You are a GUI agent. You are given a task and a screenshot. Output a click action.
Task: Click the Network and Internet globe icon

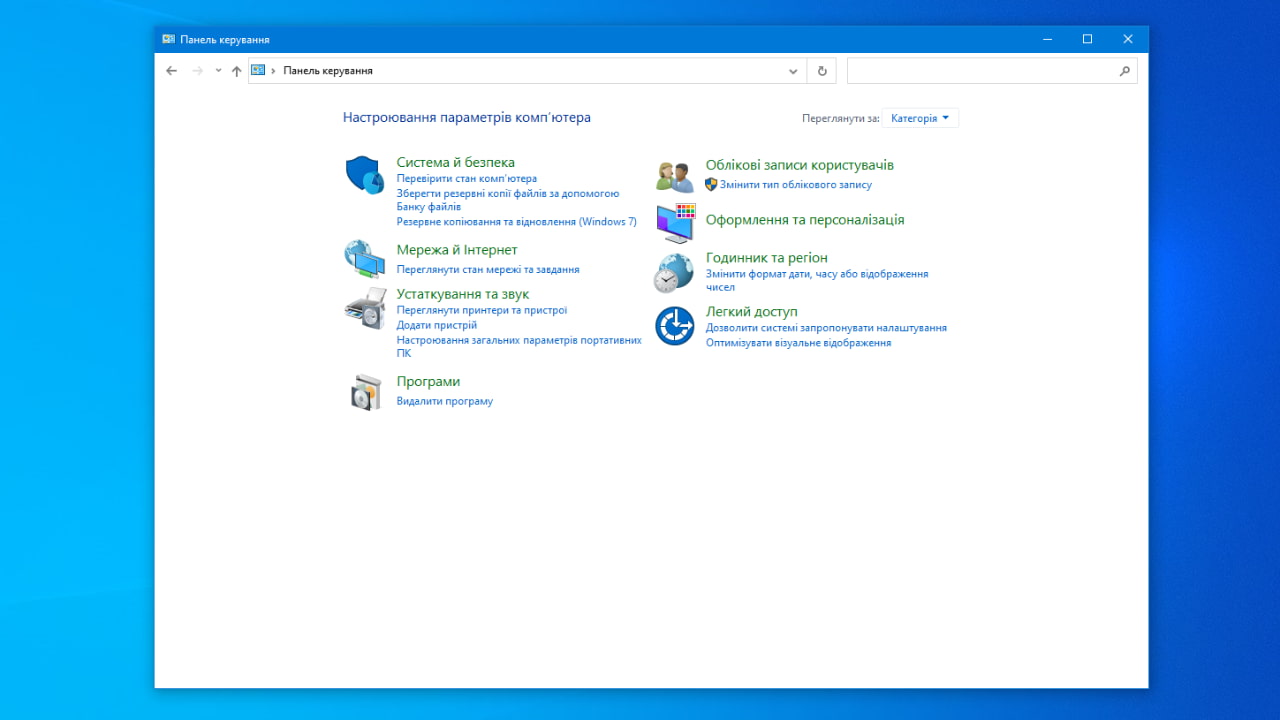(x=365, y=259)
